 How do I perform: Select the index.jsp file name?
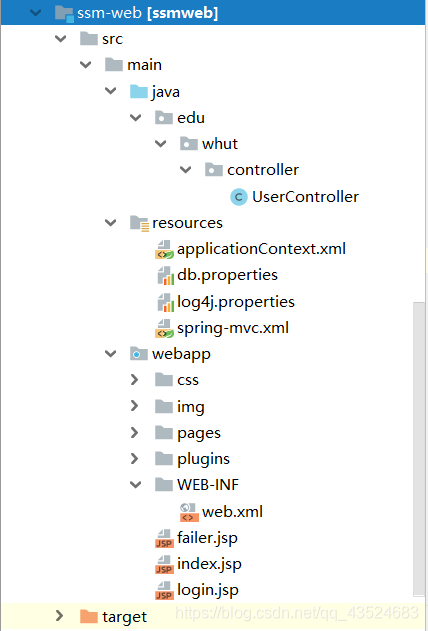coord(209,565)
